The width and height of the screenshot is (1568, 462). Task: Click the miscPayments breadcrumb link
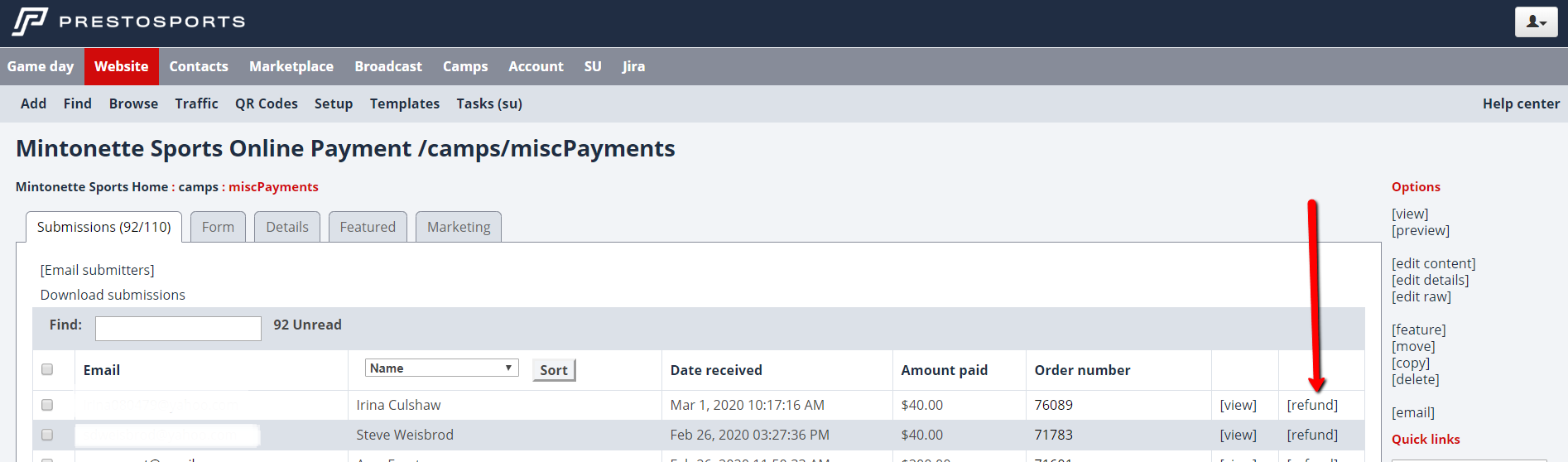(273, 187)
